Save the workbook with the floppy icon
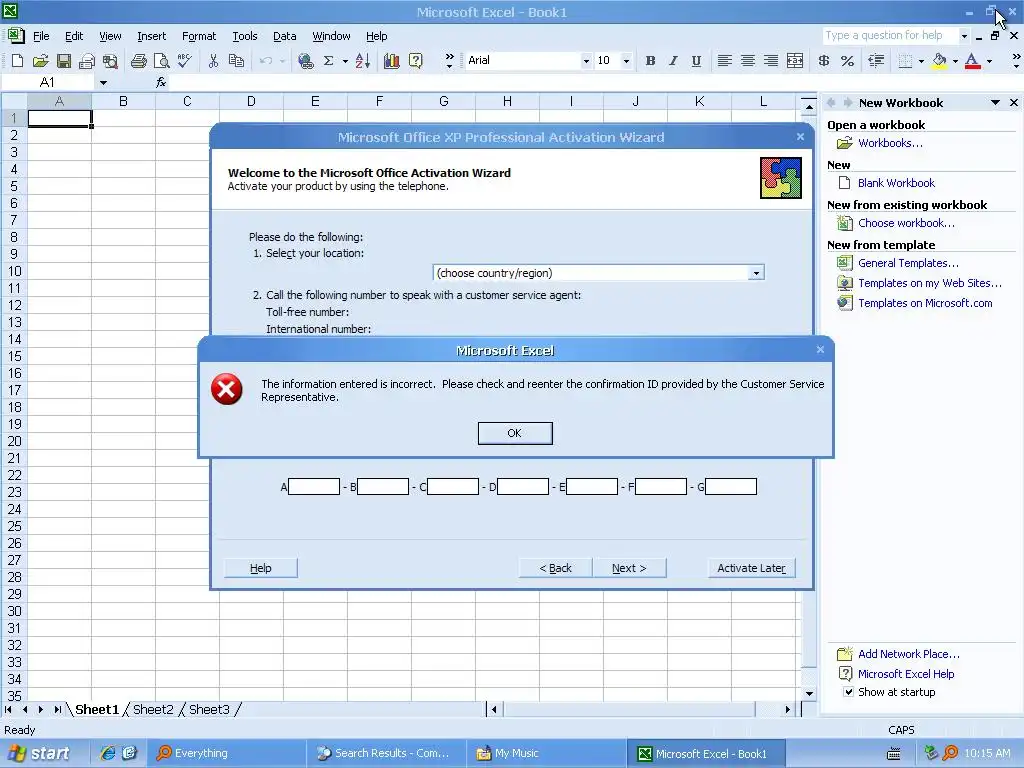The width and height of the screenshot is (1024, 768). tap(64, 61)
